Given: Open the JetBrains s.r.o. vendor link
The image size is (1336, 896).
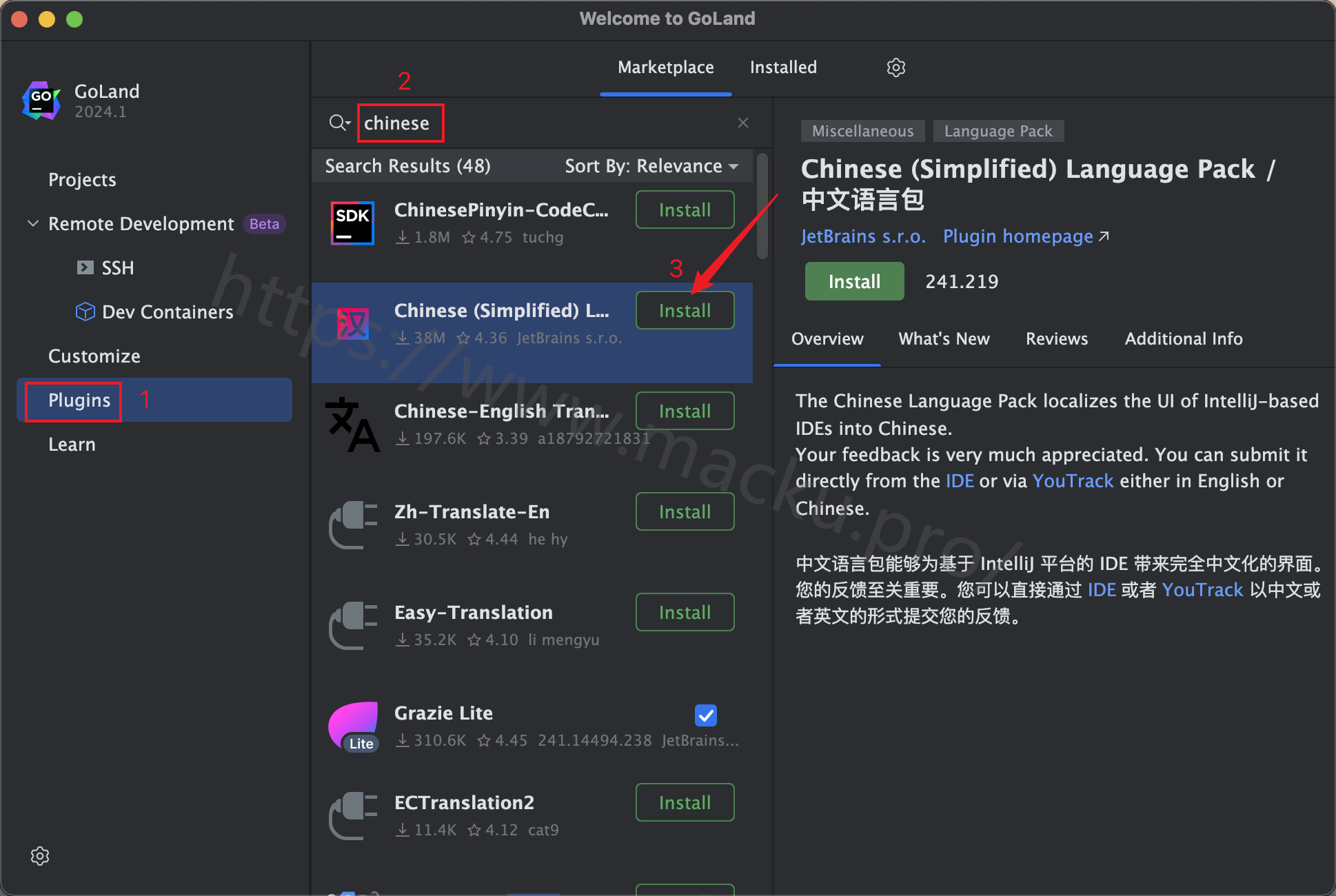Looking at the screenshot, I should pos(863,236).
